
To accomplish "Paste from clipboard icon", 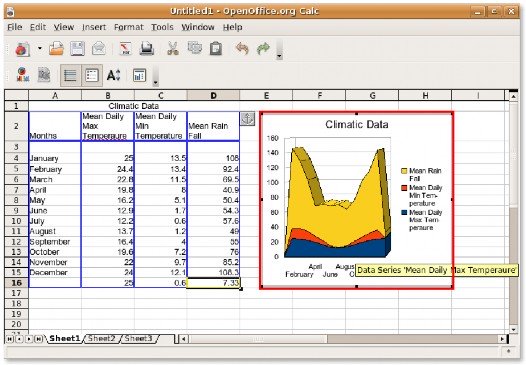I will point(216,49).
